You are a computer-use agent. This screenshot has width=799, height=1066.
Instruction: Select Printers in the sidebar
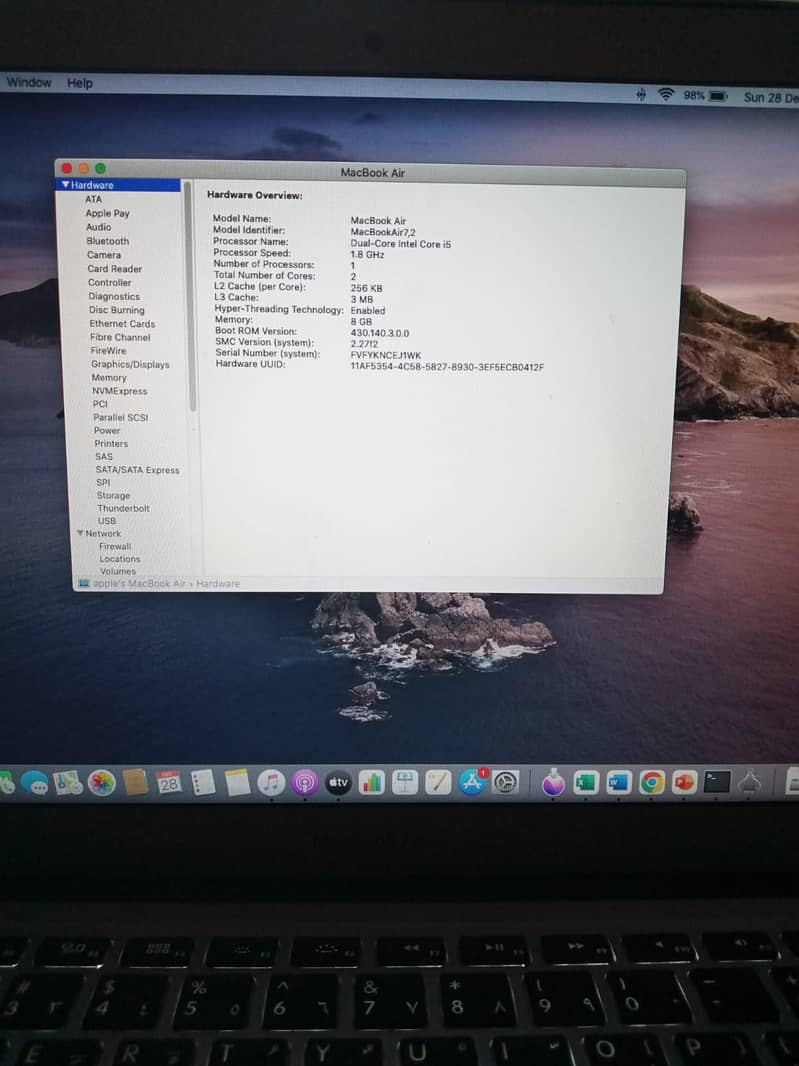111,443
